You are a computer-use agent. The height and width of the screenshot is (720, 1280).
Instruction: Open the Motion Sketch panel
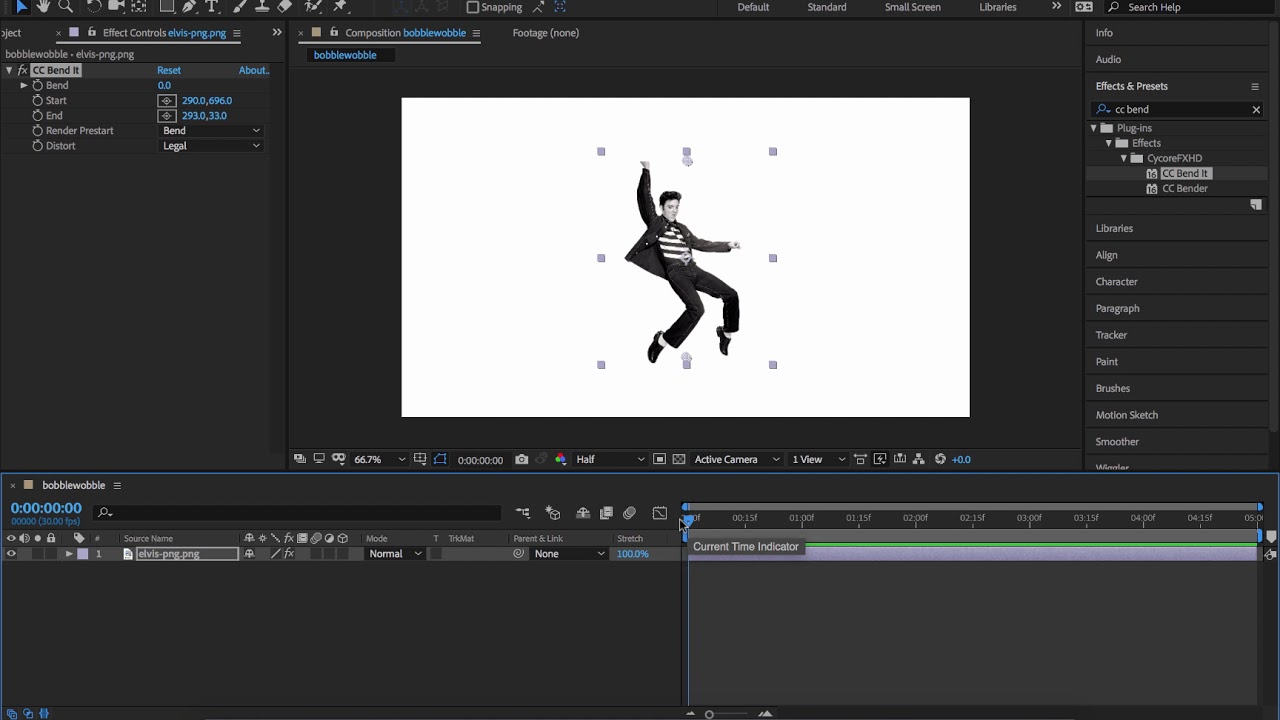click(x=1126, y=415)
